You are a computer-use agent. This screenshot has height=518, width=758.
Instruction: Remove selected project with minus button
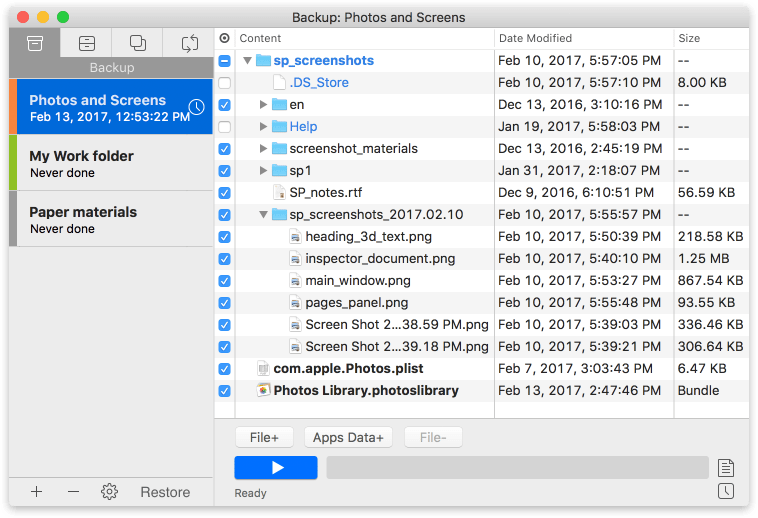pyautogui.click(x=73, y=492)
